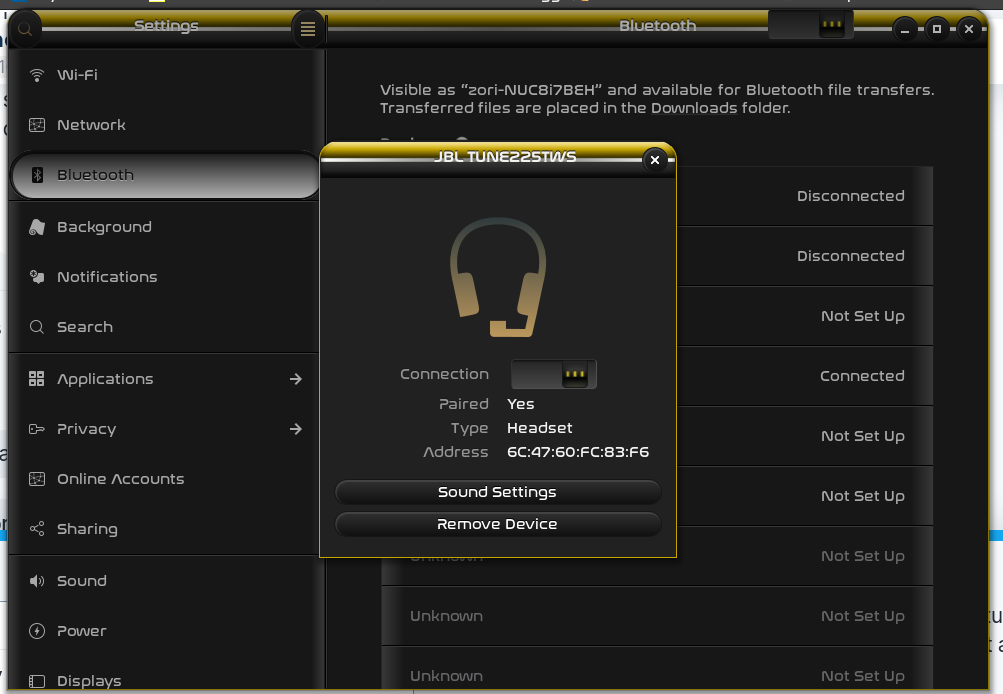Screen dimensions: 1003x694
Task: Click the headset image in JBL dialog
Action: tap(498, 277)
